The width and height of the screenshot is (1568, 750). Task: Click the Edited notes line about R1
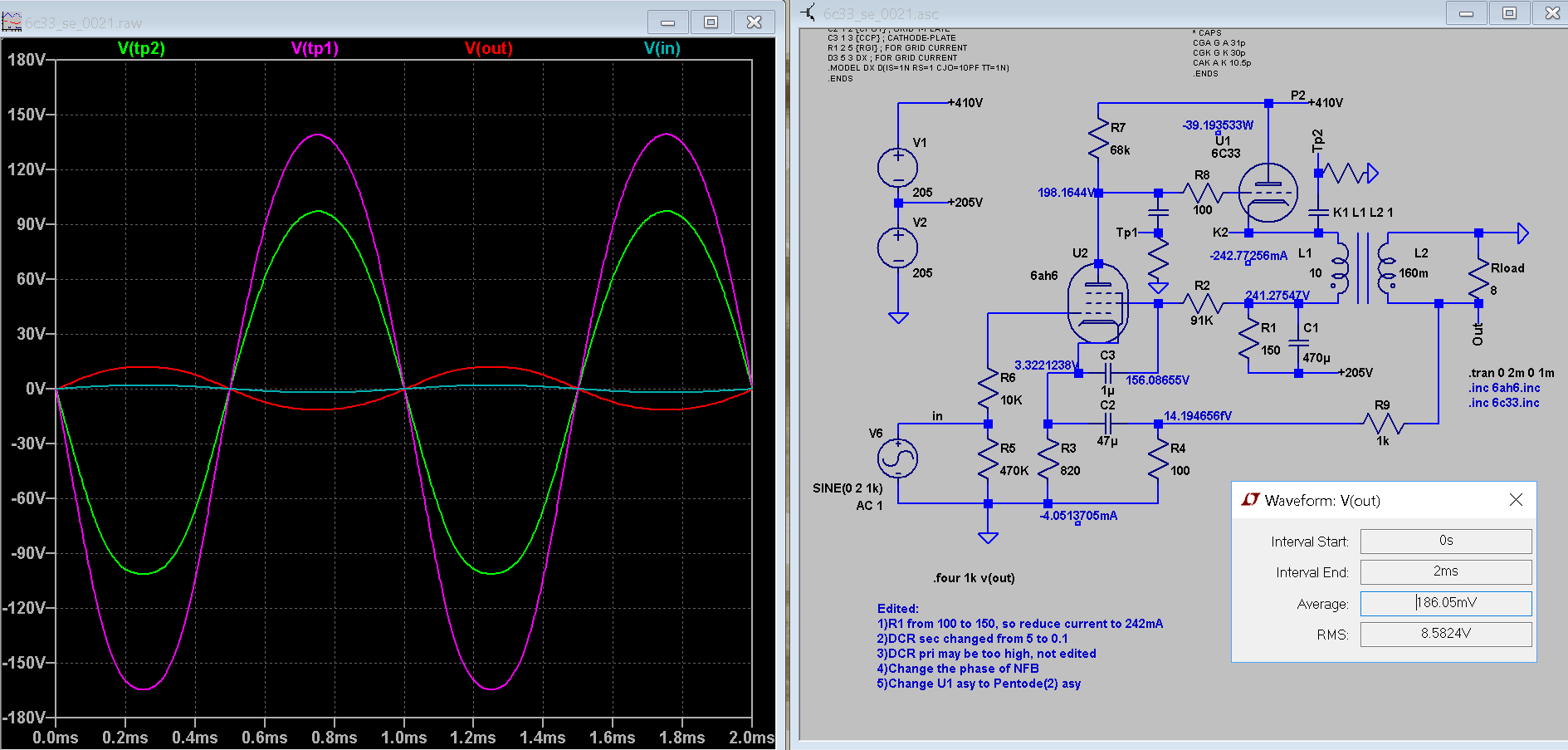pos(1020,624)
